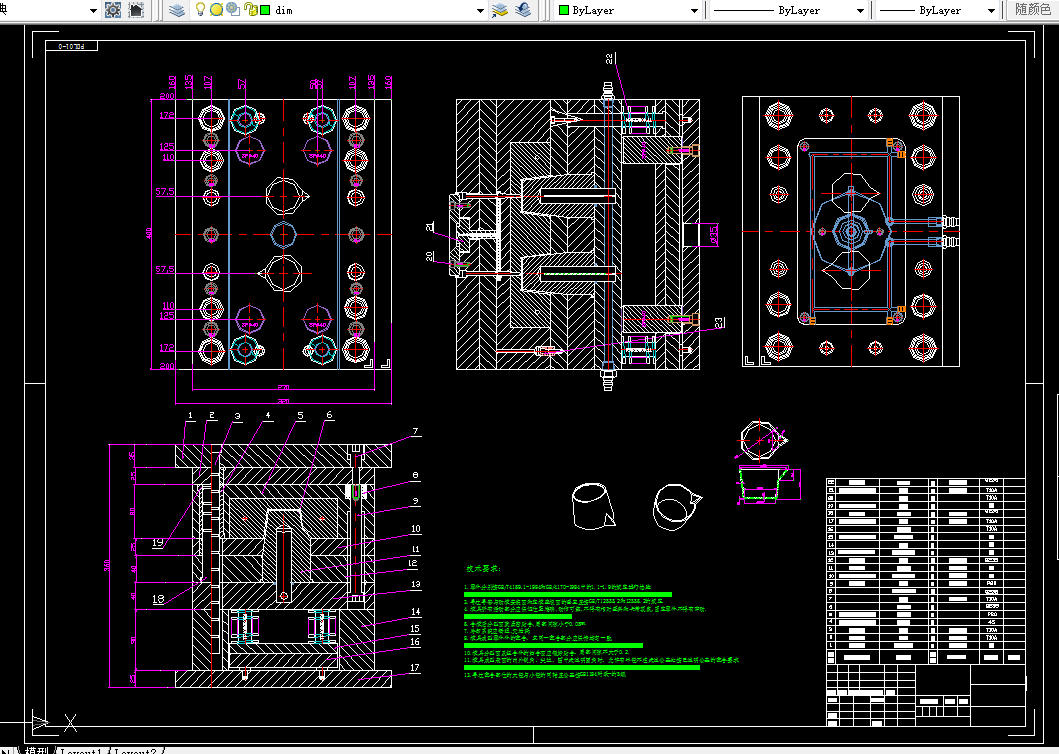The width and height of the screenshot is (1059, 754).
Task: Click the green dim layer color square
Action: [265, 10]
